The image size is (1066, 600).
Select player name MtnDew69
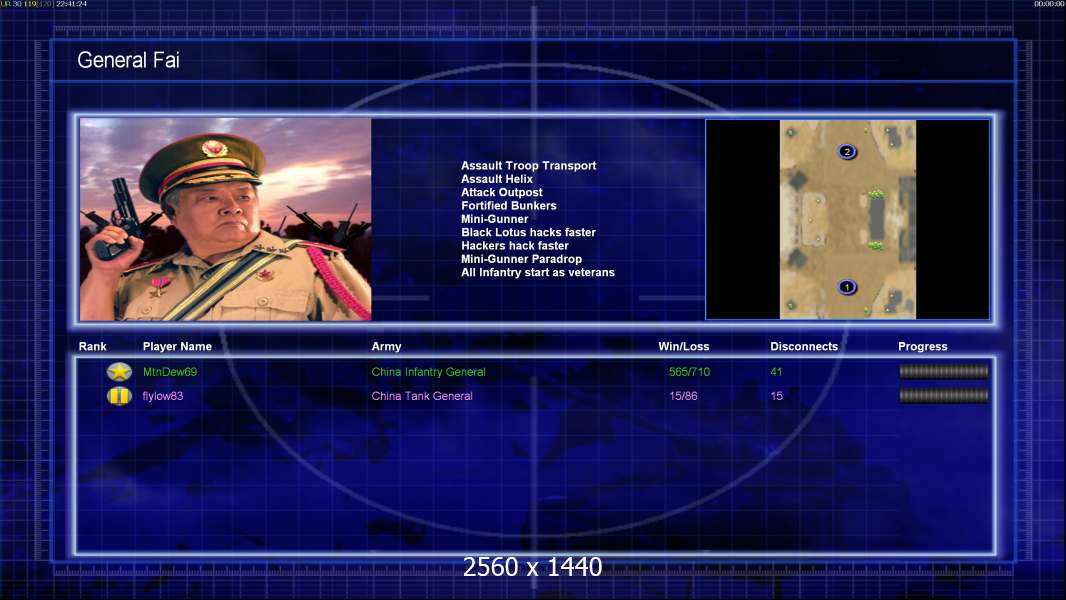pos(170,372)
